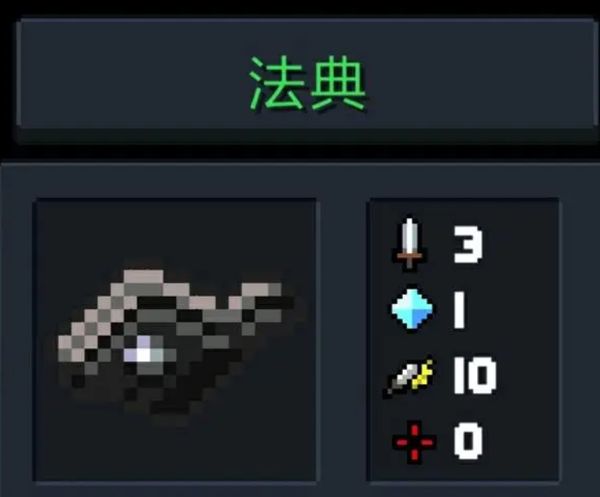This screenshot has width=600, height=497.
Task: Tap the silver blade of the sword icon
Action: [409, 235]
